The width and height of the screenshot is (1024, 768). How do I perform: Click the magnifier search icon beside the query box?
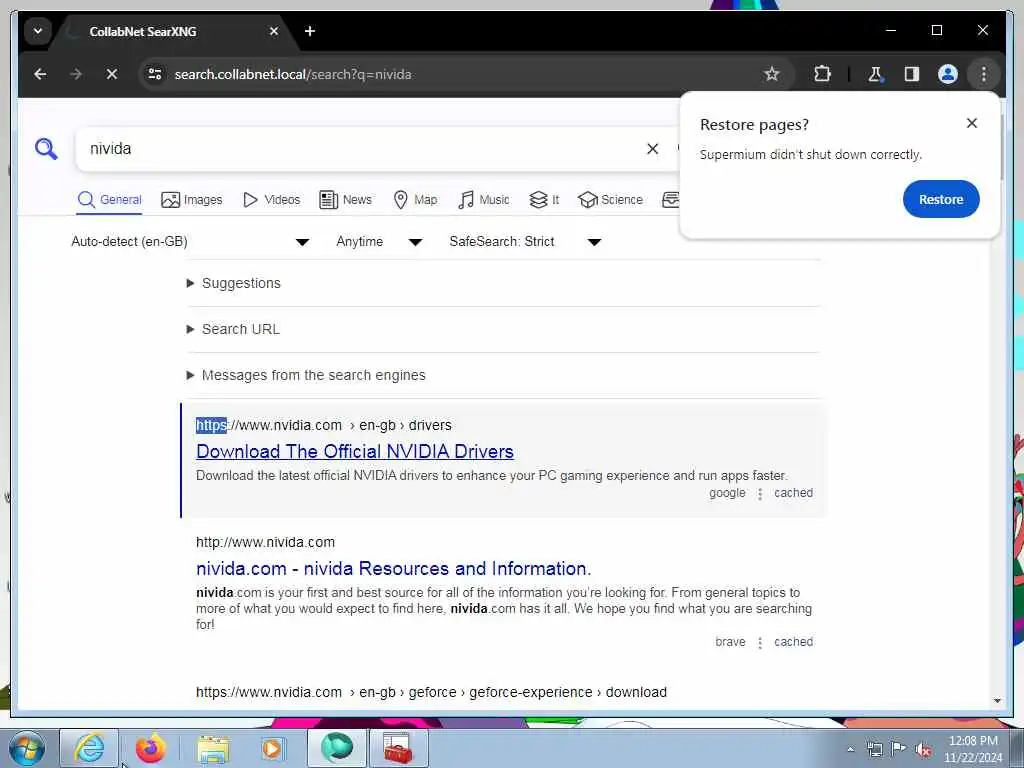(x=46, y=149)
